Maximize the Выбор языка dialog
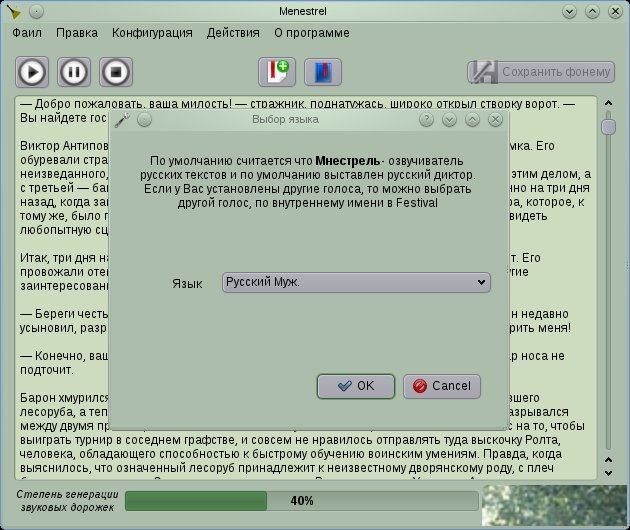 point(472,119)
